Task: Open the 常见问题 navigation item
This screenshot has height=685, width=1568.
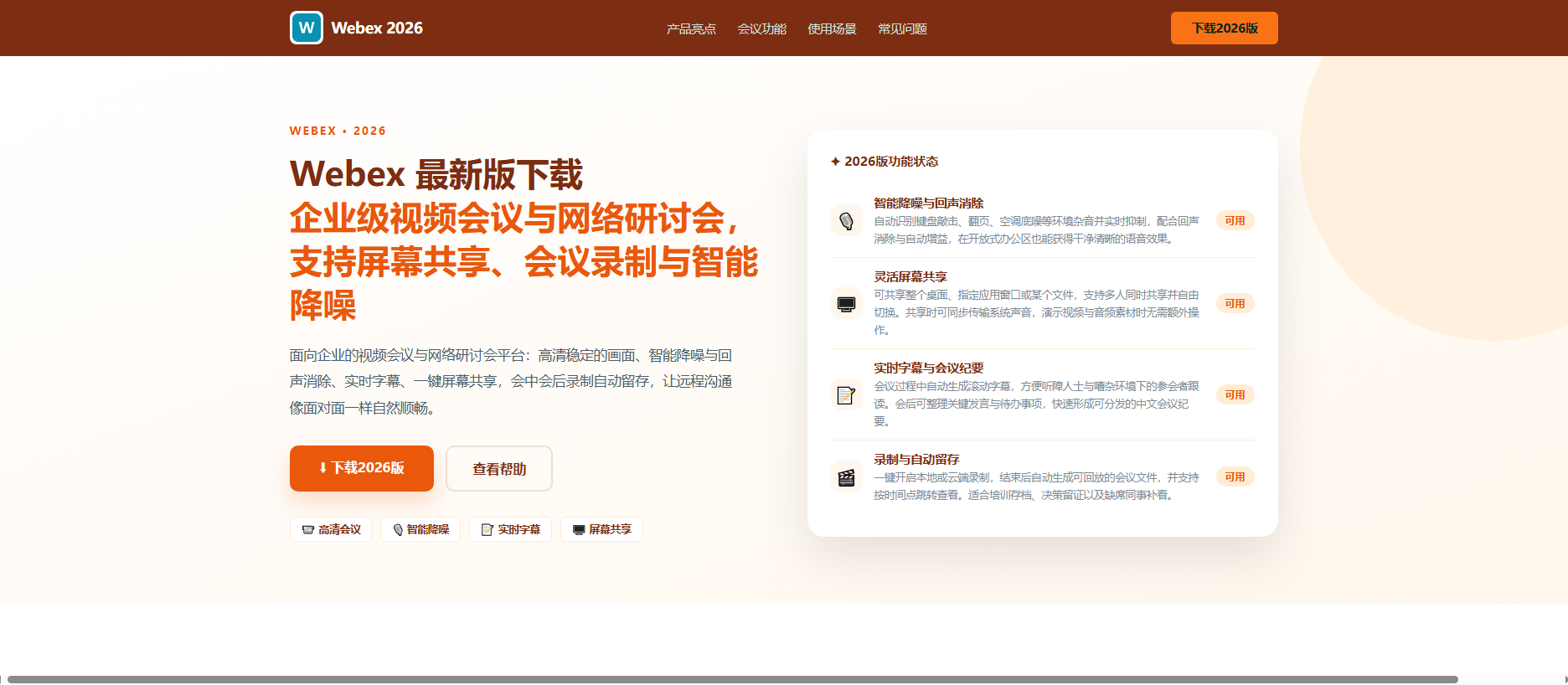Action: [902, 28]
